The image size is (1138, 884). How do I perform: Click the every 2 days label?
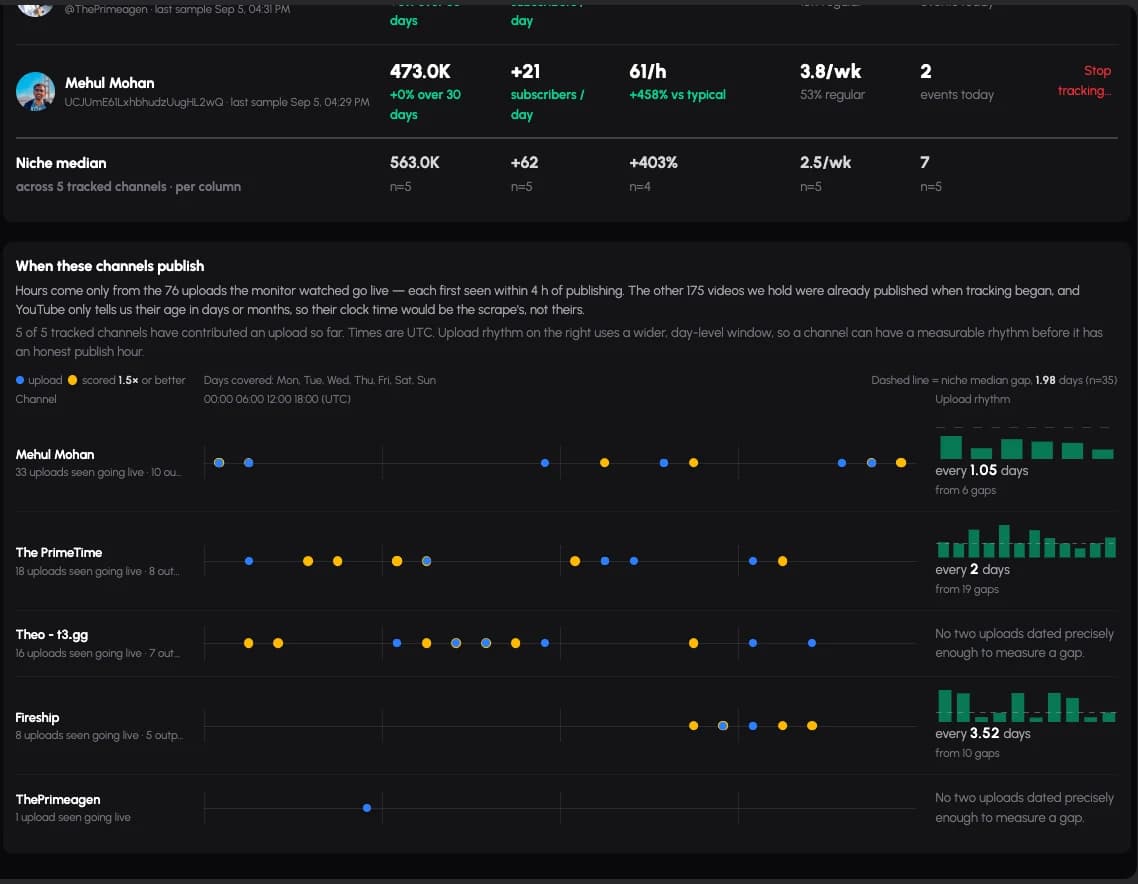[973, 570]
